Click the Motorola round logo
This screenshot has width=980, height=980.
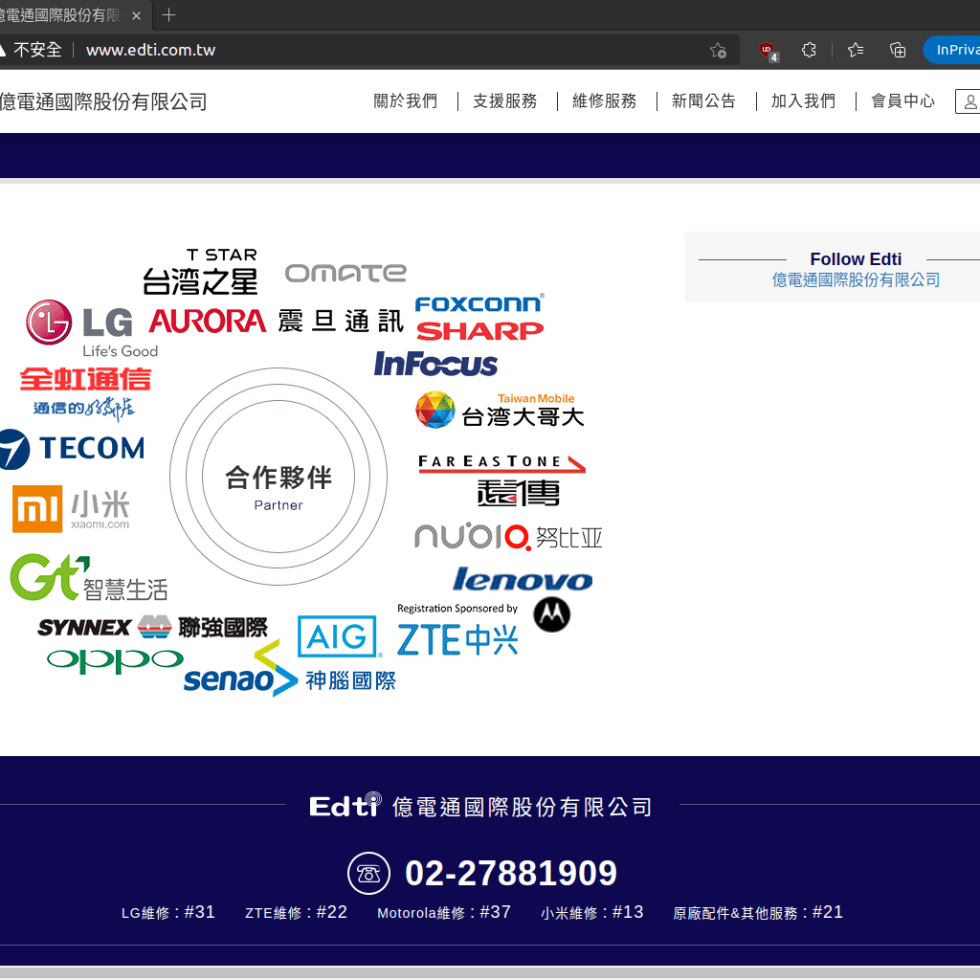tap(551, 614)
